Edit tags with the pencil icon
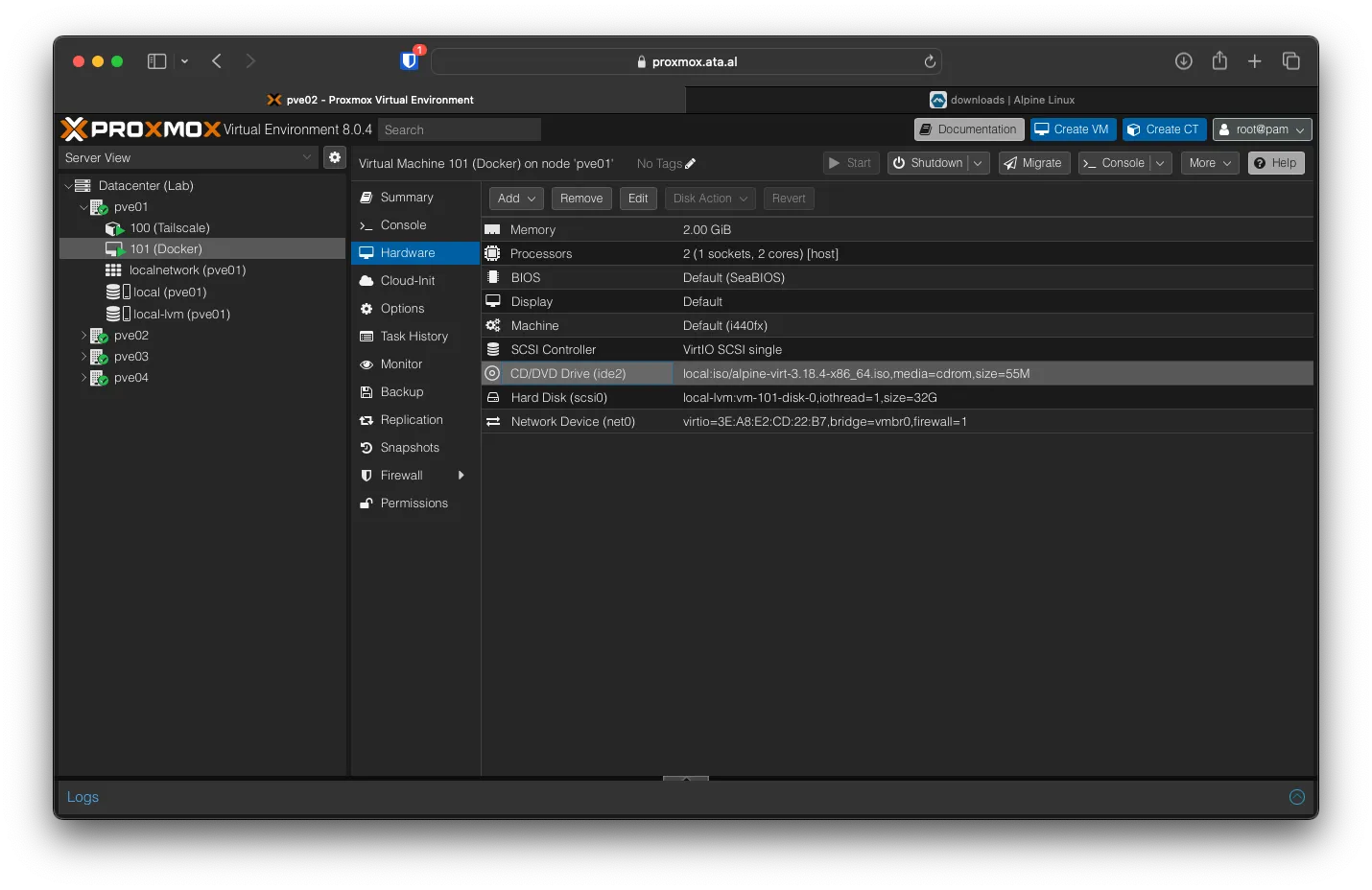 pos(691,164)
